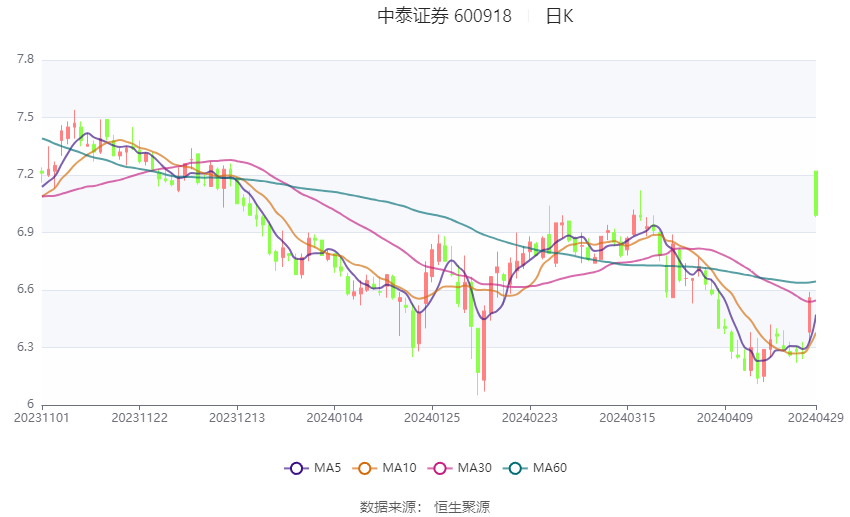Viewport: 850px width, 517px height.
Task: Select the 日K period label
Action: pos(559,16)
